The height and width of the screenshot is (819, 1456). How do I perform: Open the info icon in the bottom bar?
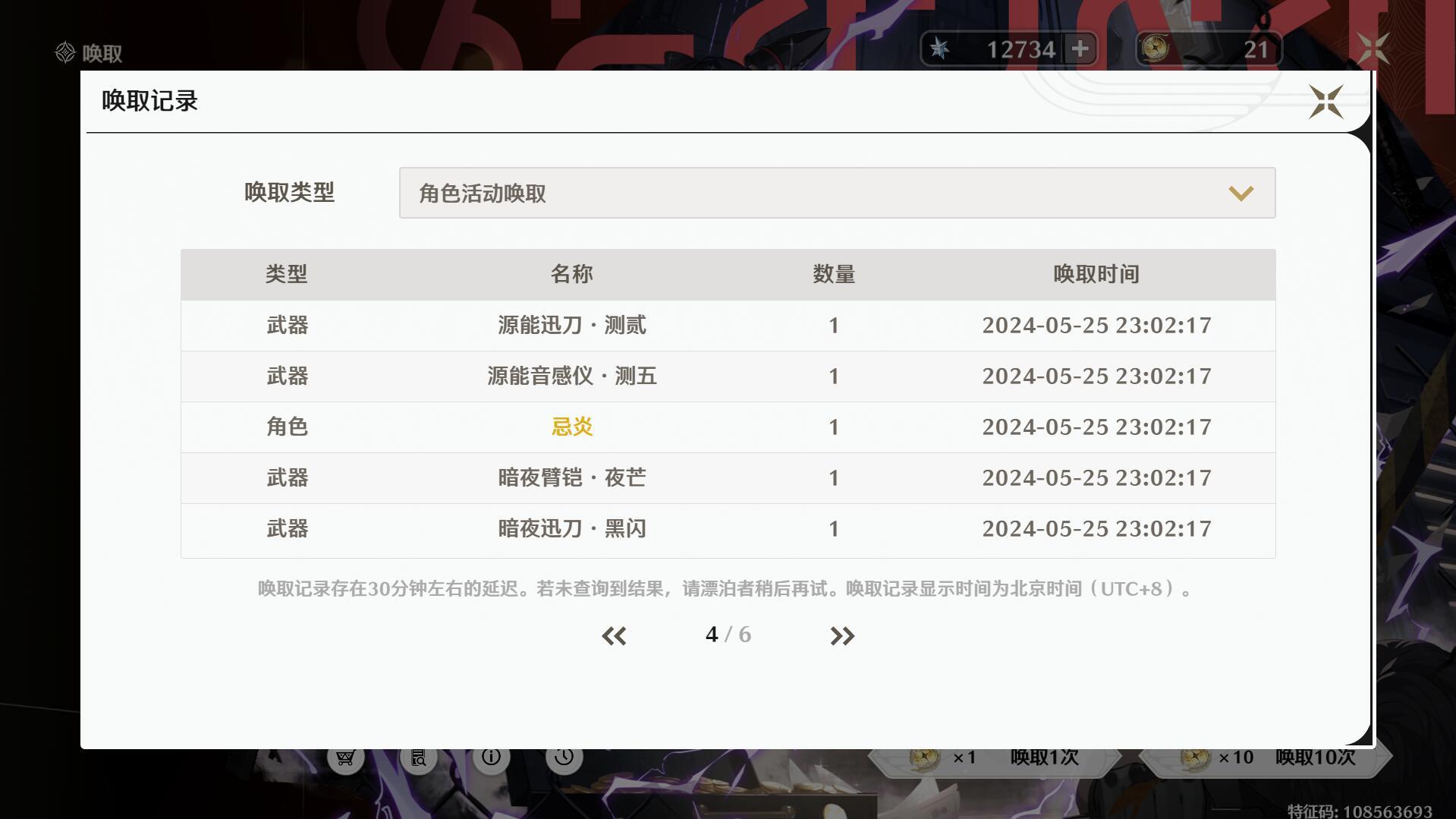(x=491, y=757)
